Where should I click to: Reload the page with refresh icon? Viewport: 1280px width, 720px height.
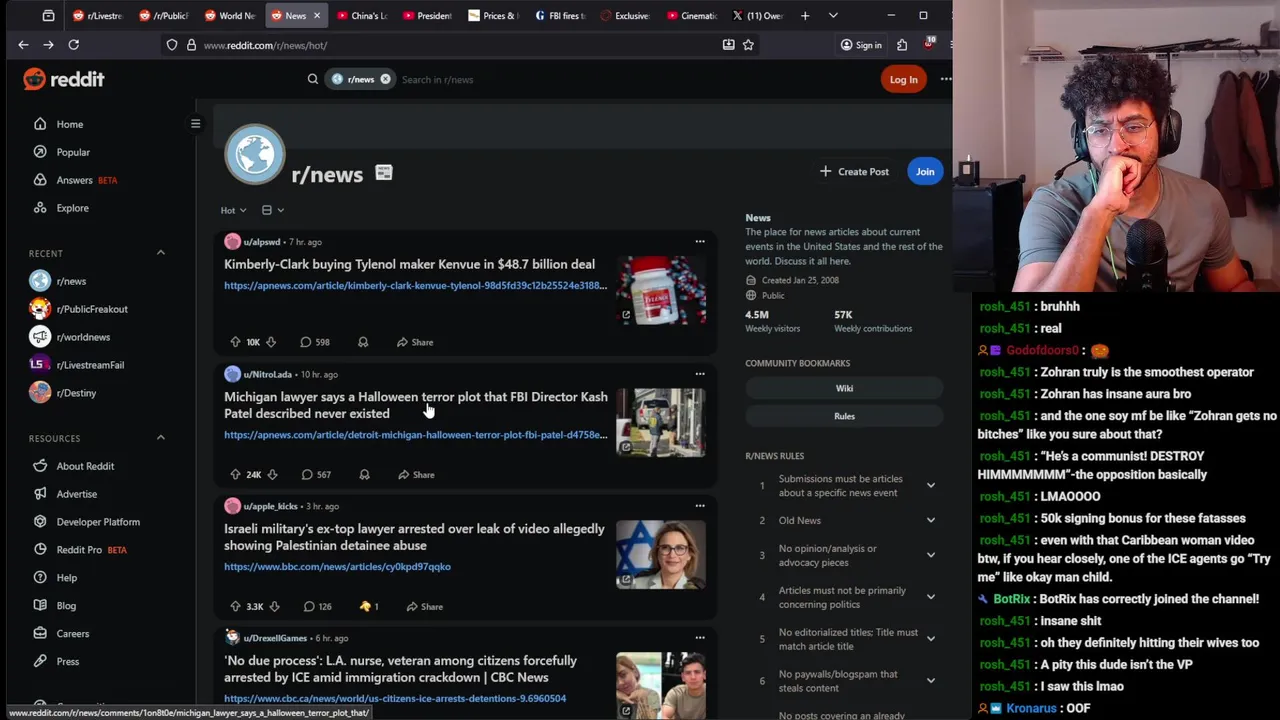73,45
